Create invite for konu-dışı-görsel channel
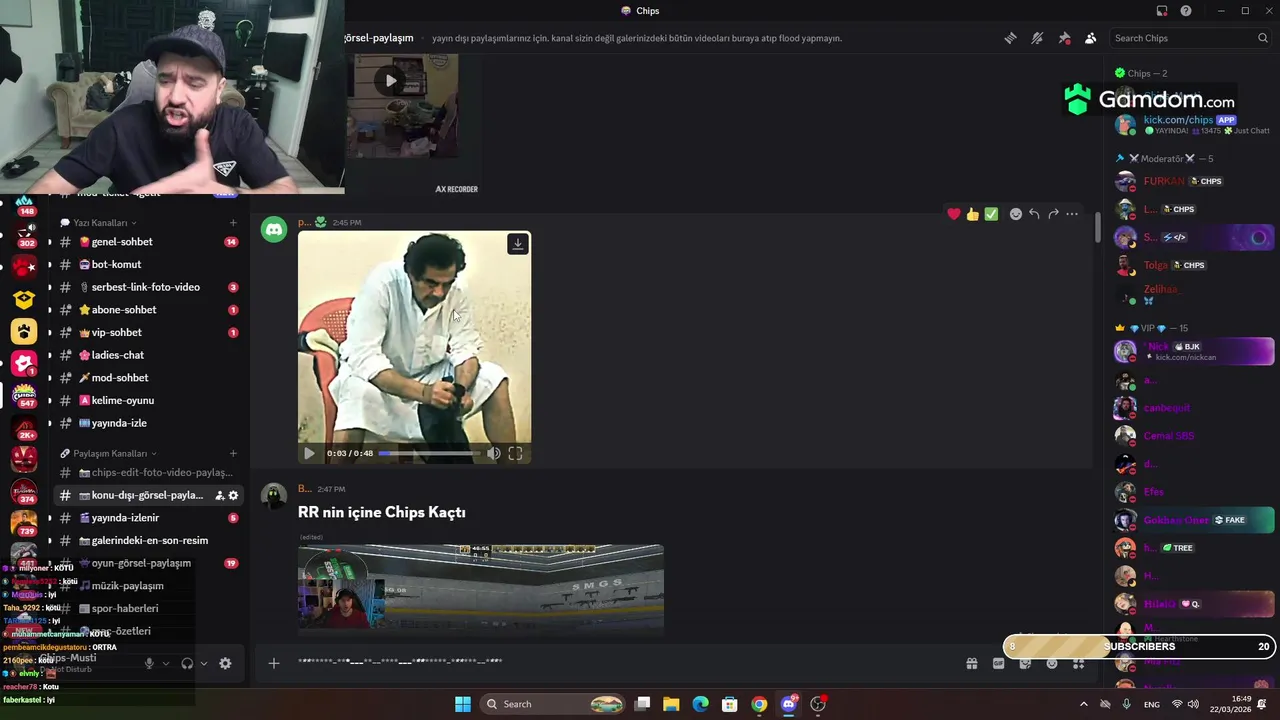 coord(219,495)
